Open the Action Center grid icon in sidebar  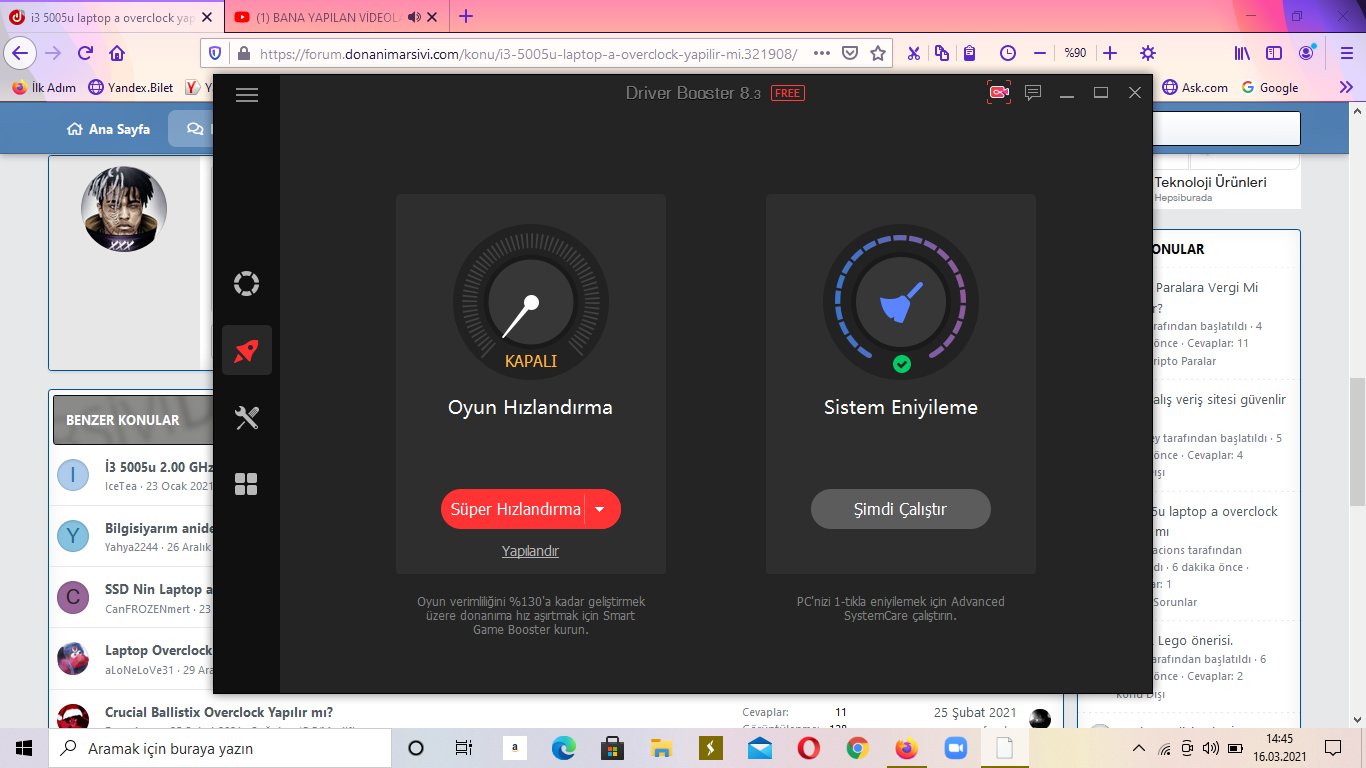246,484
